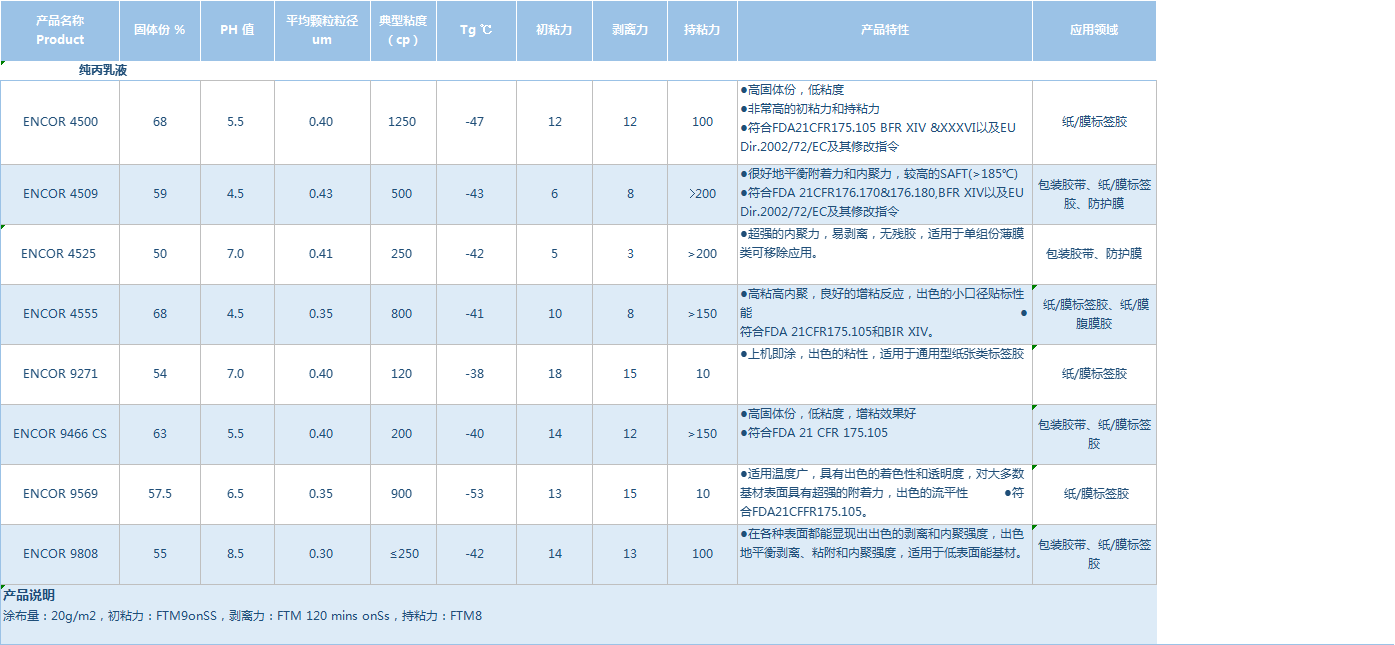This screenshot has width=1395, height=645.
Task: Click the 固体份 % column header
Action: [x=160, y=31]
